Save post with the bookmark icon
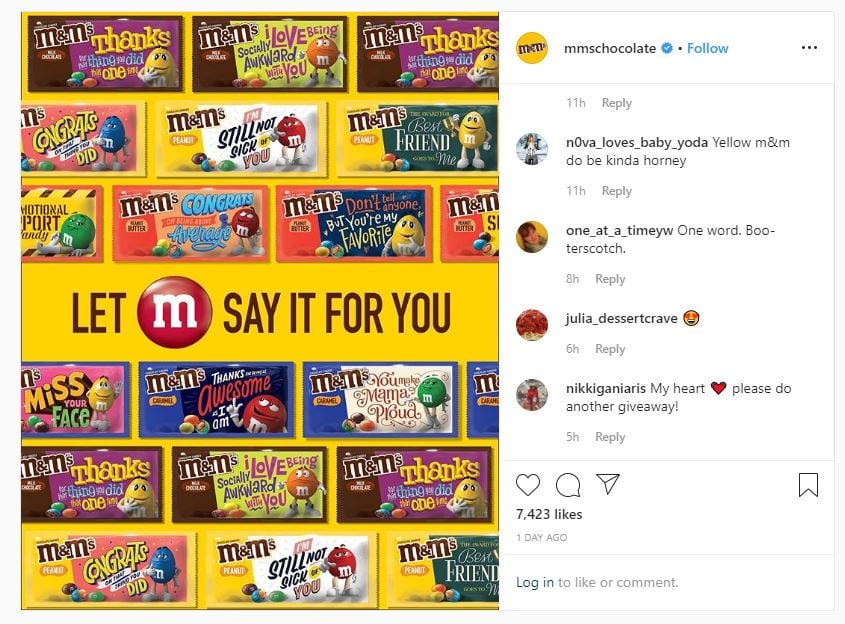845x624 pixels. tap(808, 485)
